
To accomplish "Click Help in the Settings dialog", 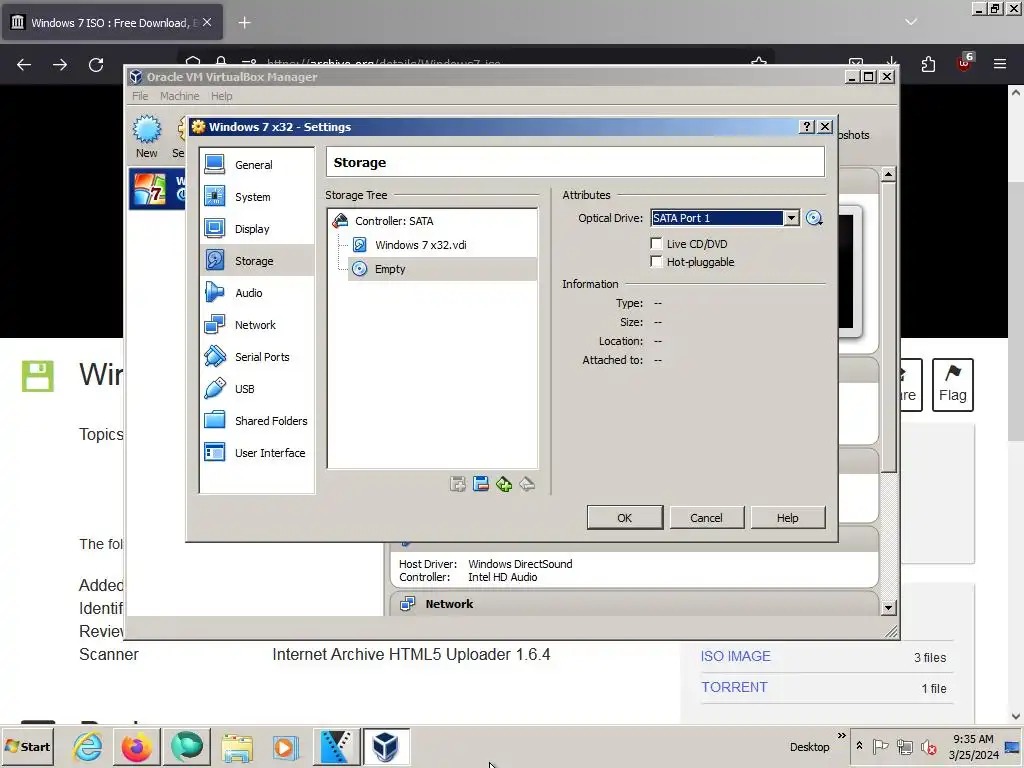I will 788,518.
